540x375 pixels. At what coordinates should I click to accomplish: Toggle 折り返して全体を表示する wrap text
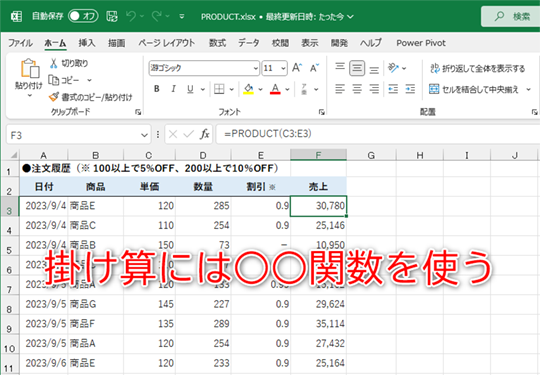[x=477, y=68]
